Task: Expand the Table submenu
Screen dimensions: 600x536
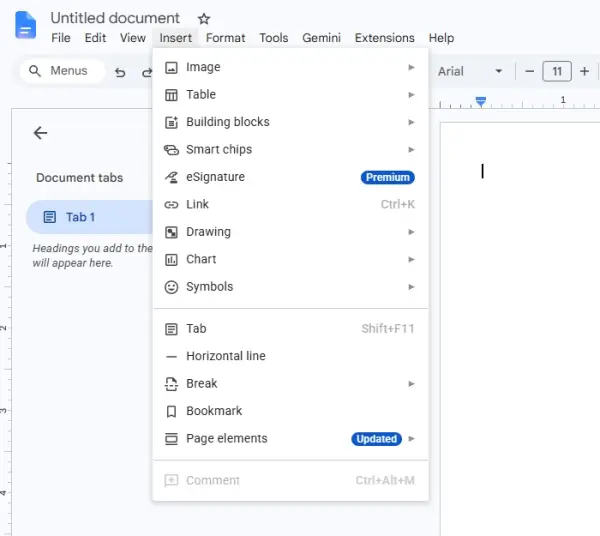Action: [290, 94]
